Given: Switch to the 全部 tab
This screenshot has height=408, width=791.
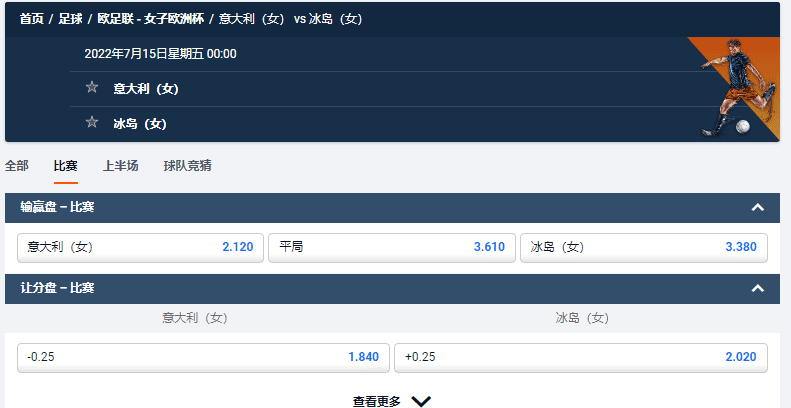Looking at the screenshot, I should [17, 166].
